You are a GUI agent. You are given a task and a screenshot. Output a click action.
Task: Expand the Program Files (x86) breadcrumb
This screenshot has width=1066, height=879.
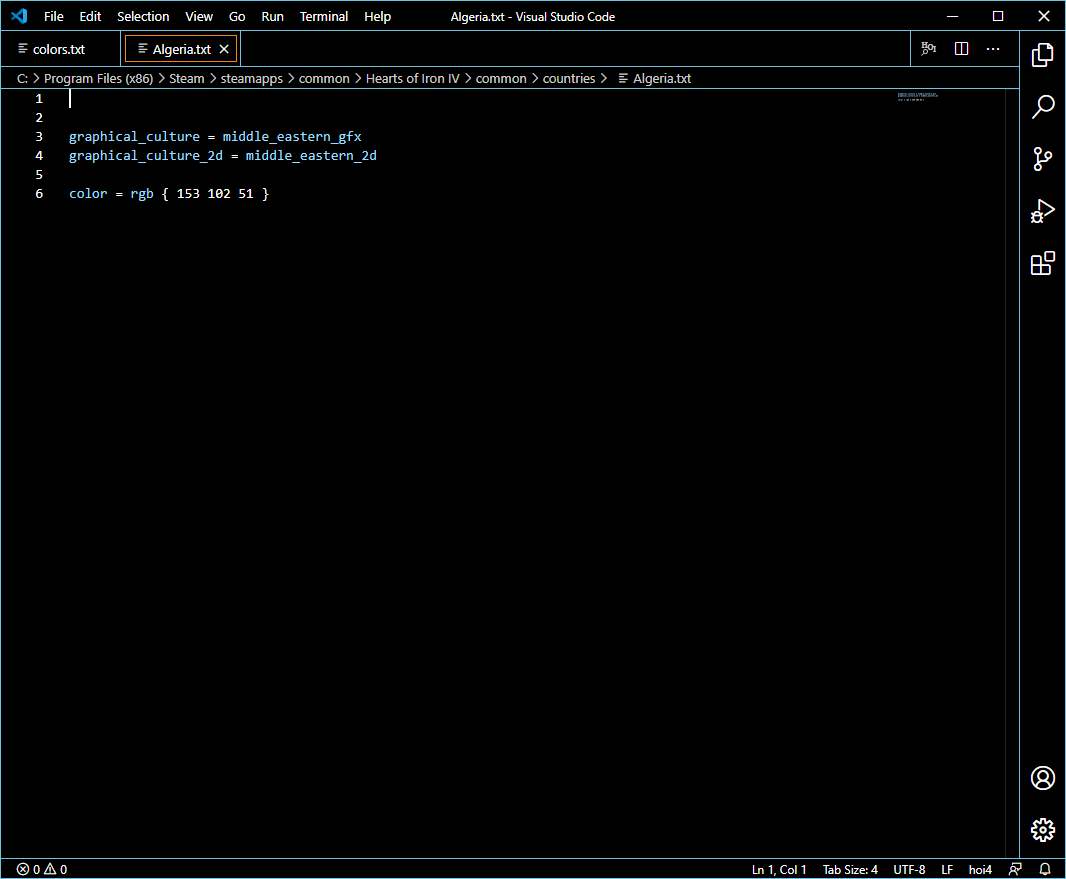(x=99, y=79)
